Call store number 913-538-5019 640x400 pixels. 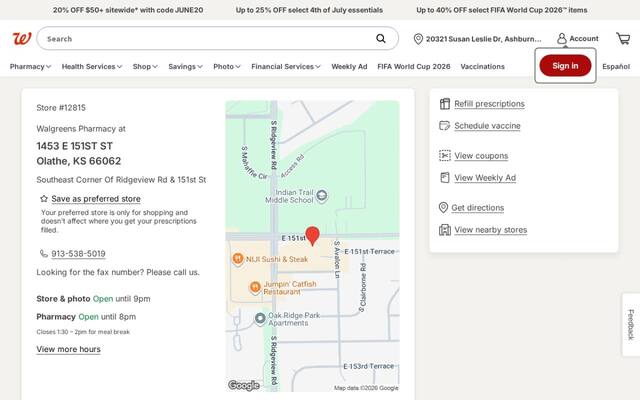78,253
